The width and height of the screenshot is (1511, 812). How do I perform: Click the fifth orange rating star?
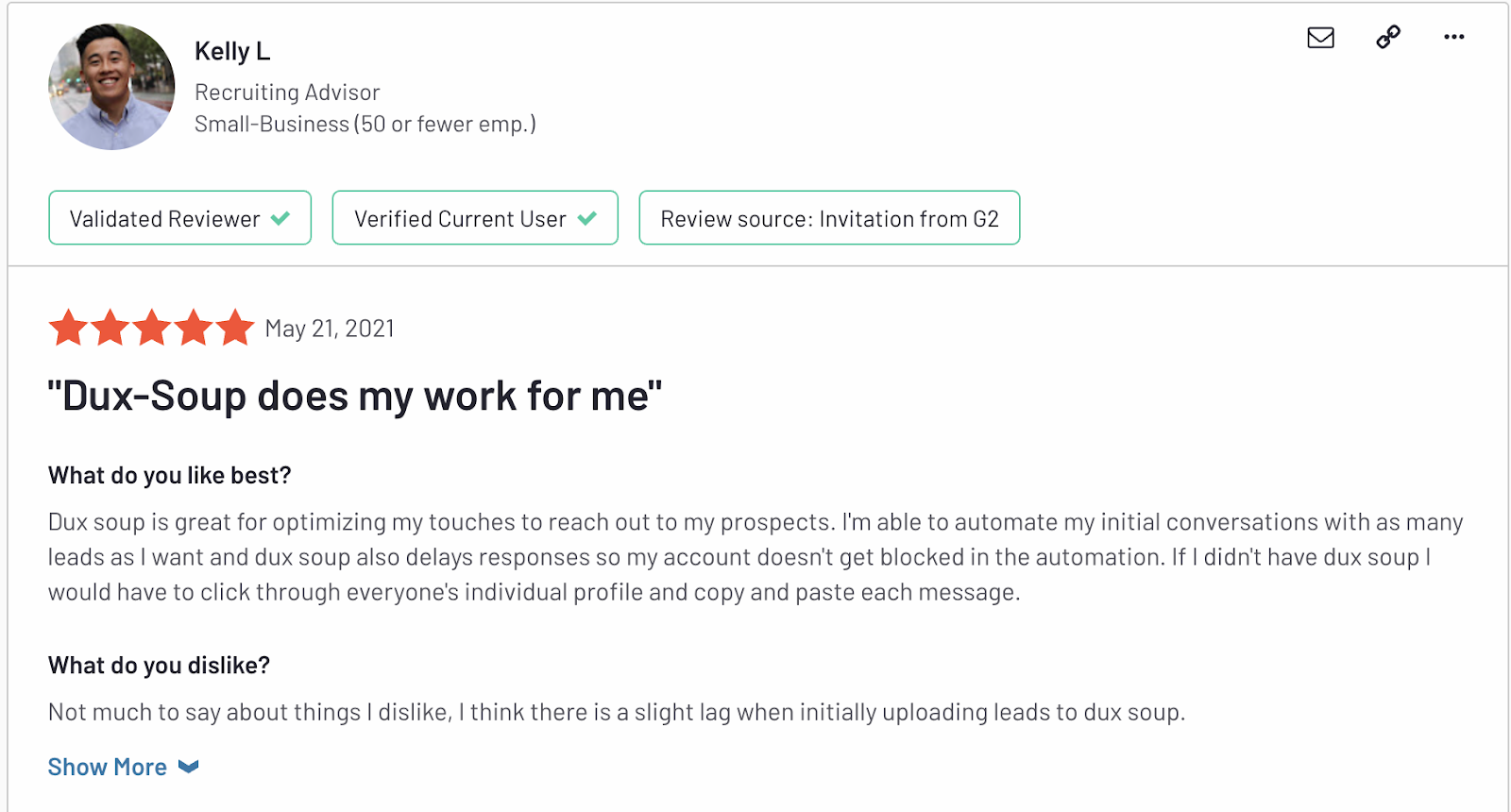(x=235, y=329)
